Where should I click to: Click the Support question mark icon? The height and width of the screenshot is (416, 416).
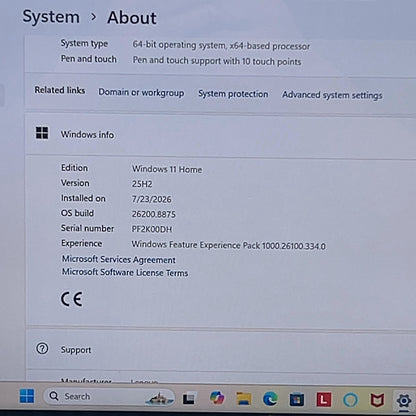pyautogui.click(x=42, y=349)
